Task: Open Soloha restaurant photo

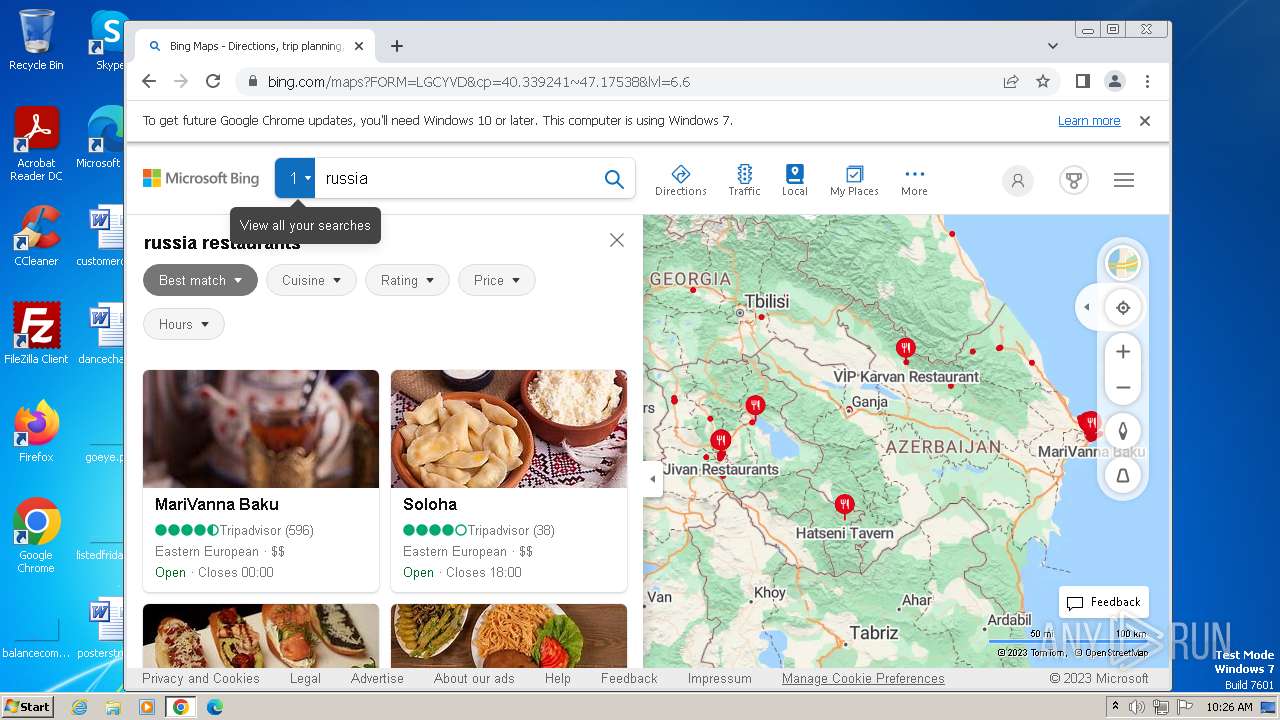Action: click(x=509, y=429)
